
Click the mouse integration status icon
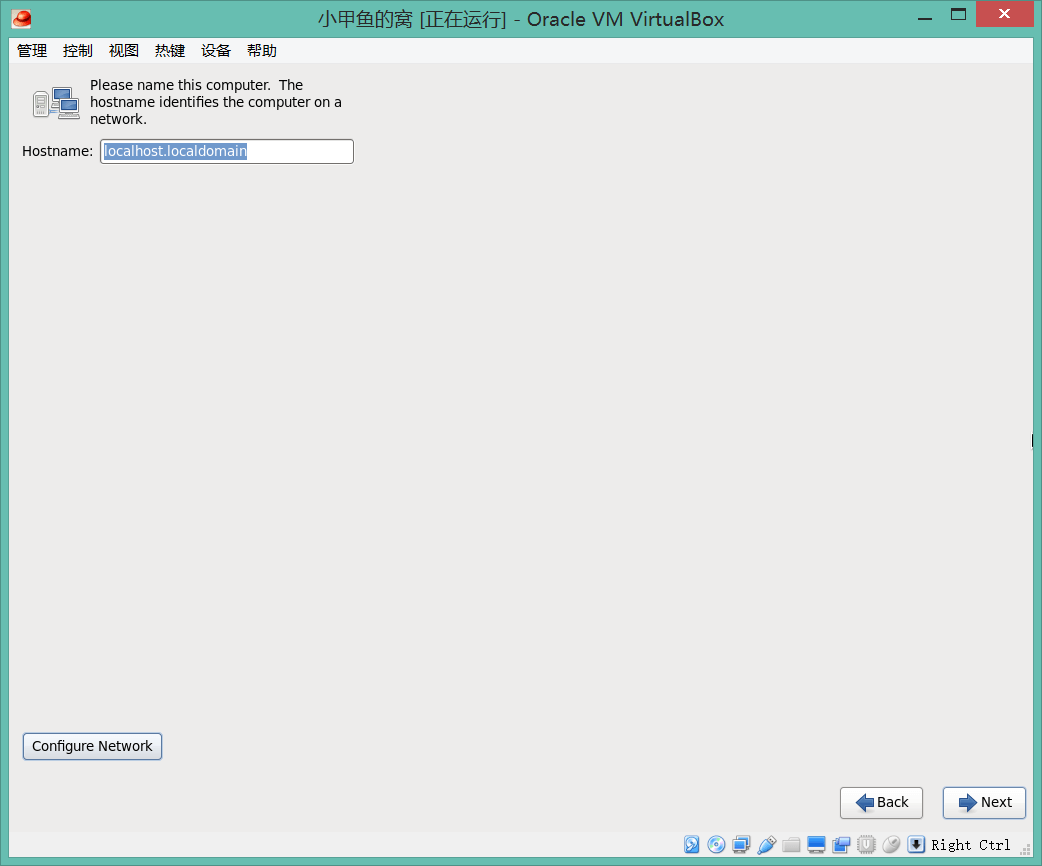(891, 845)
